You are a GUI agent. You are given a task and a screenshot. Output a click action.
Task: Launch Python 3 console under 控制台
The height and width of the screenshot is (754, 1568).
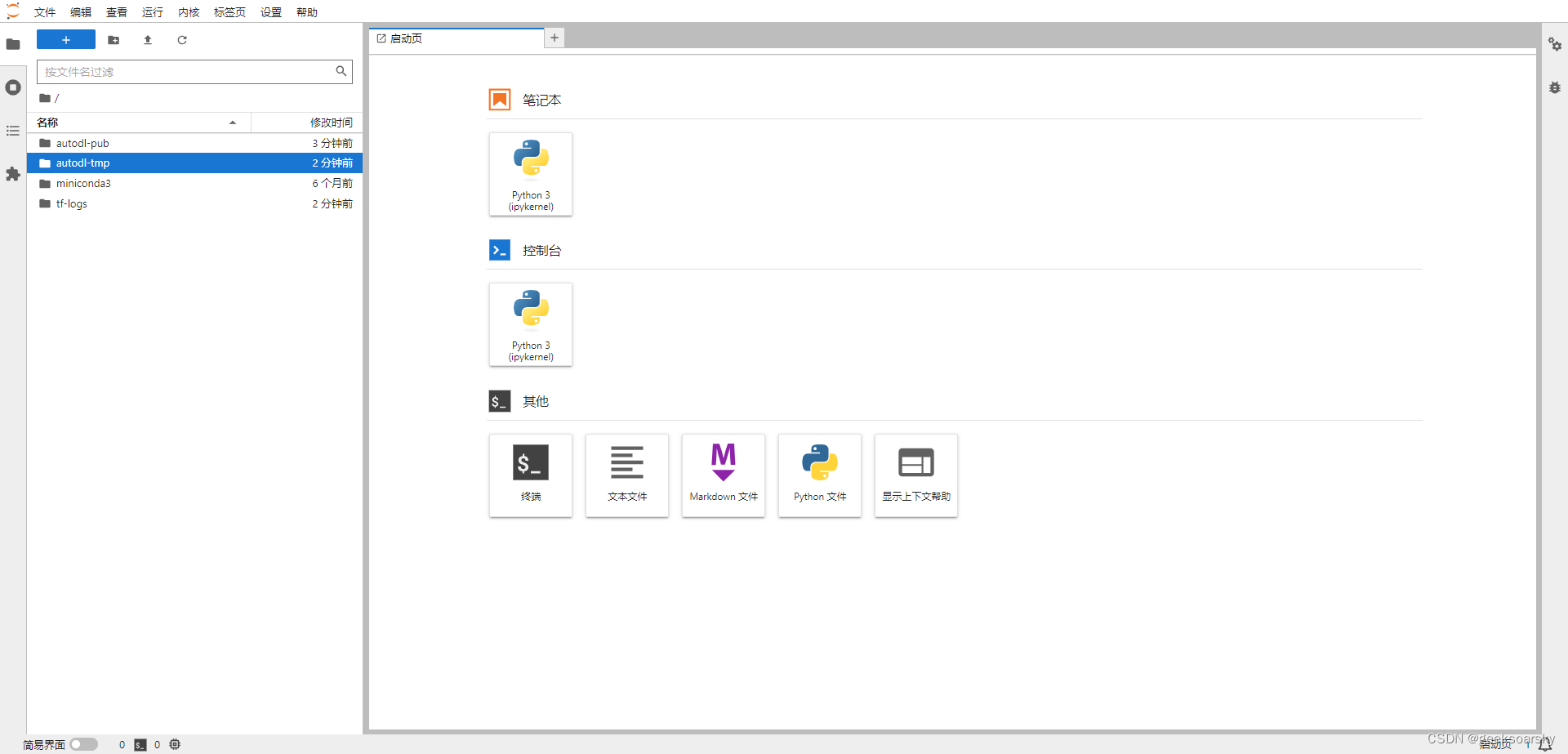(531, 324)
